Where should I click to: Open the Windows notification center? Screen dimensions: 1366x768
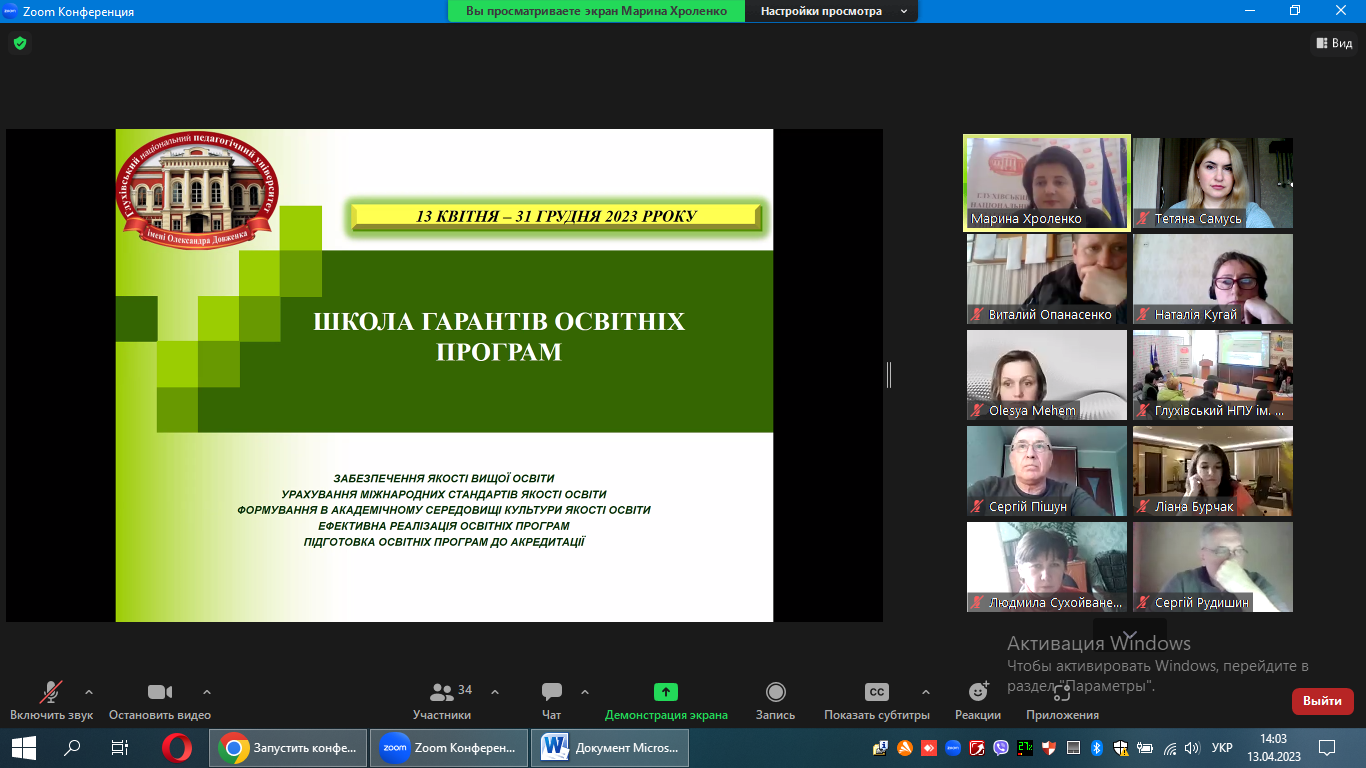click(1327, 747)
